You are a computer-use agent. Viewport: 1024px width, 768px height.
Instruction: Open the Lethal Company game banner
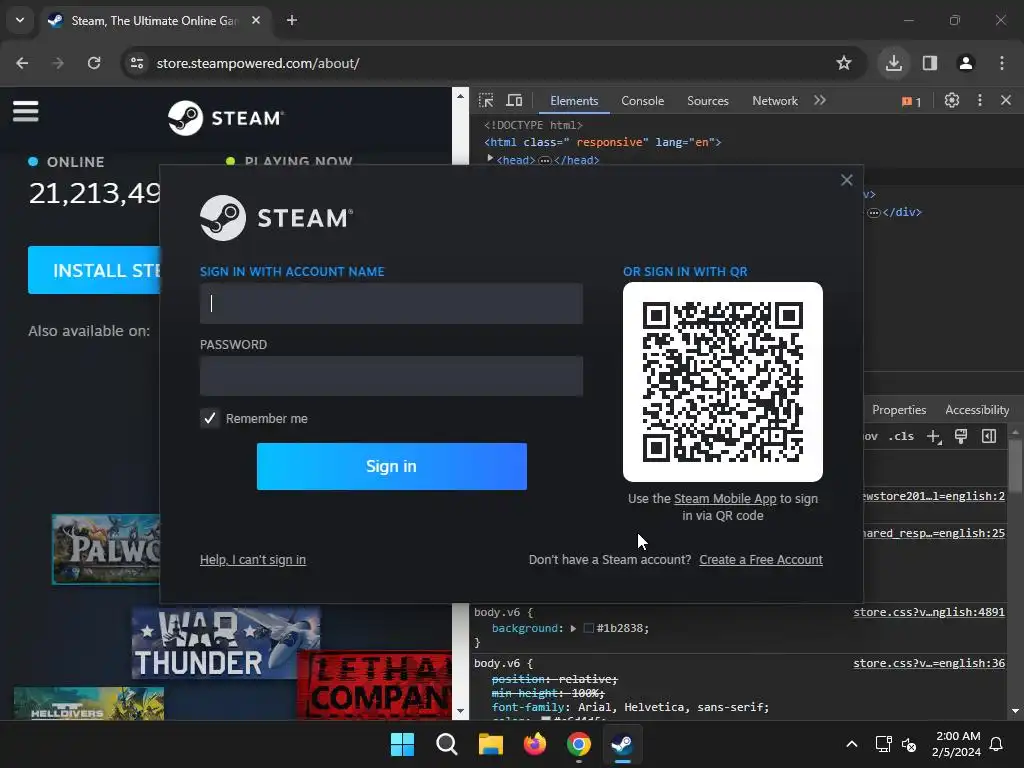[374, 684]
